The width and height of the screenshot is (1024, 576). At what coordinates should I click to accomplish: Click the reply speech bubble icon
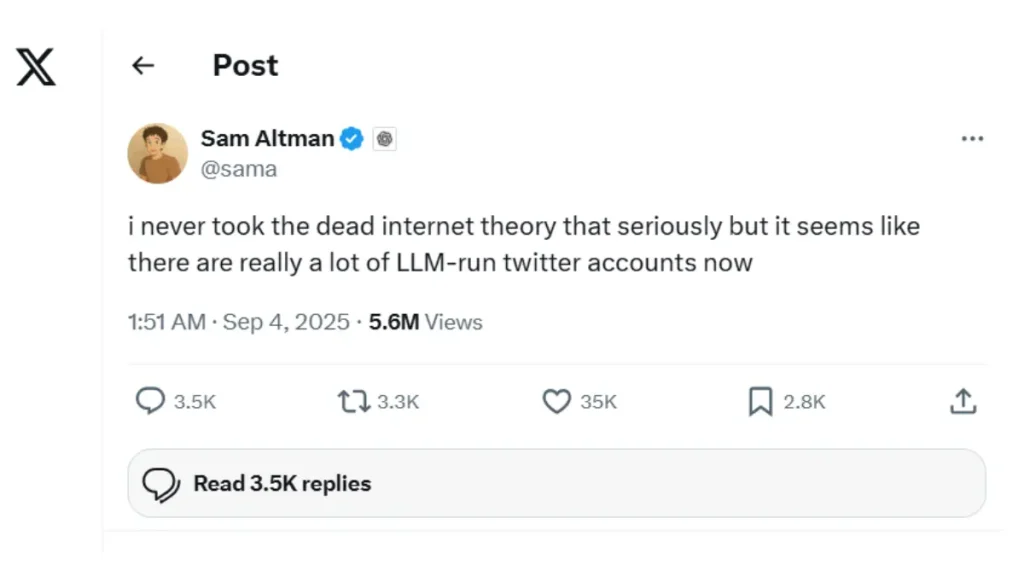tap(150, 401)
